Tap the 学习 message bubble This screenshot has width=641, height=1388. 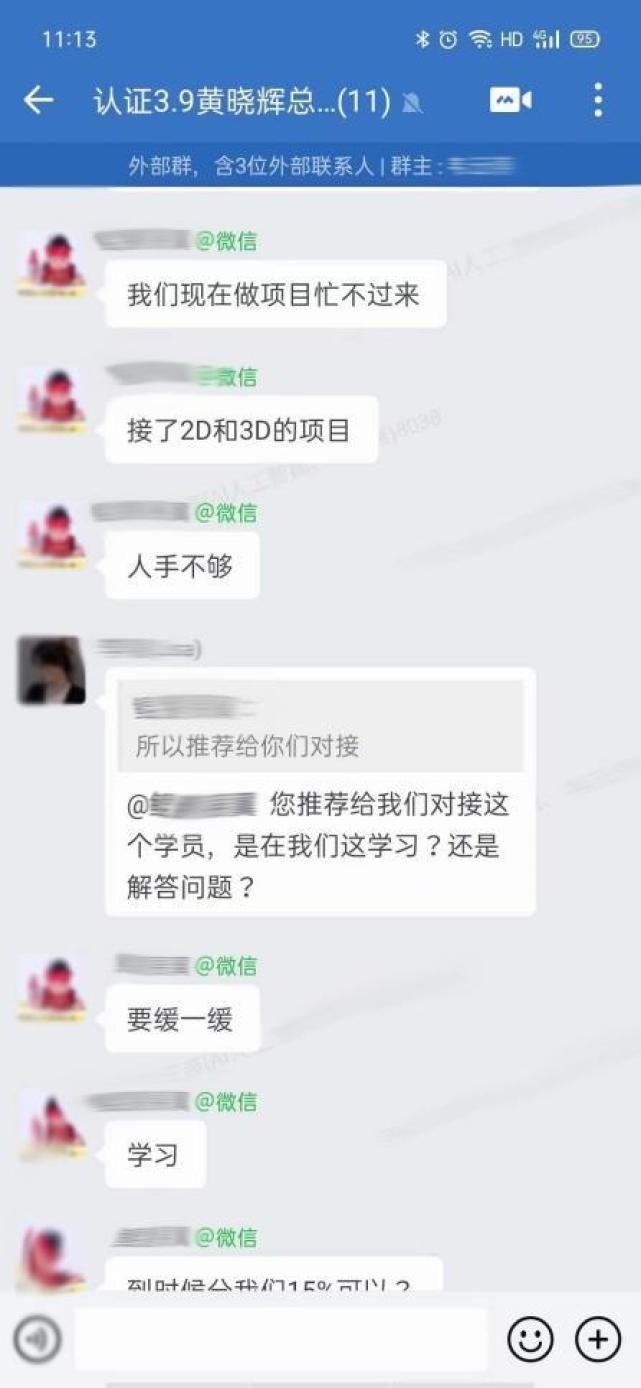tap(155, 1155)
